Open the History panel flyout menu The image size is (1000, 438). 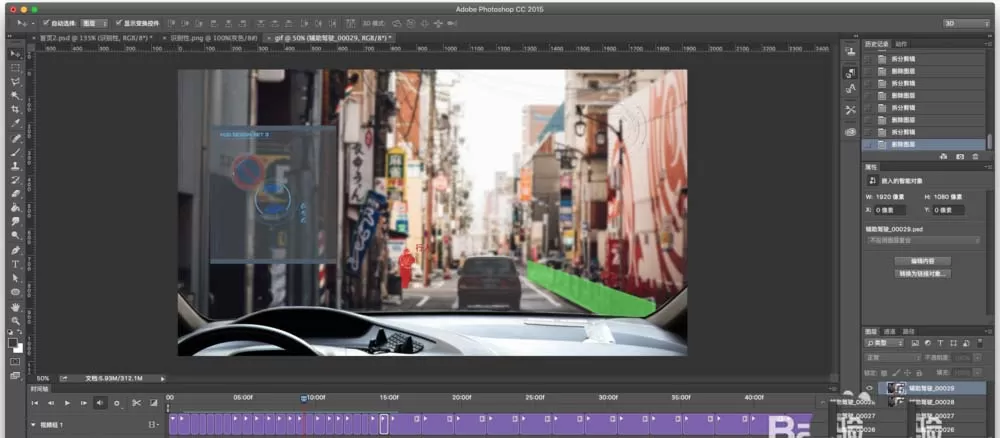988,44
